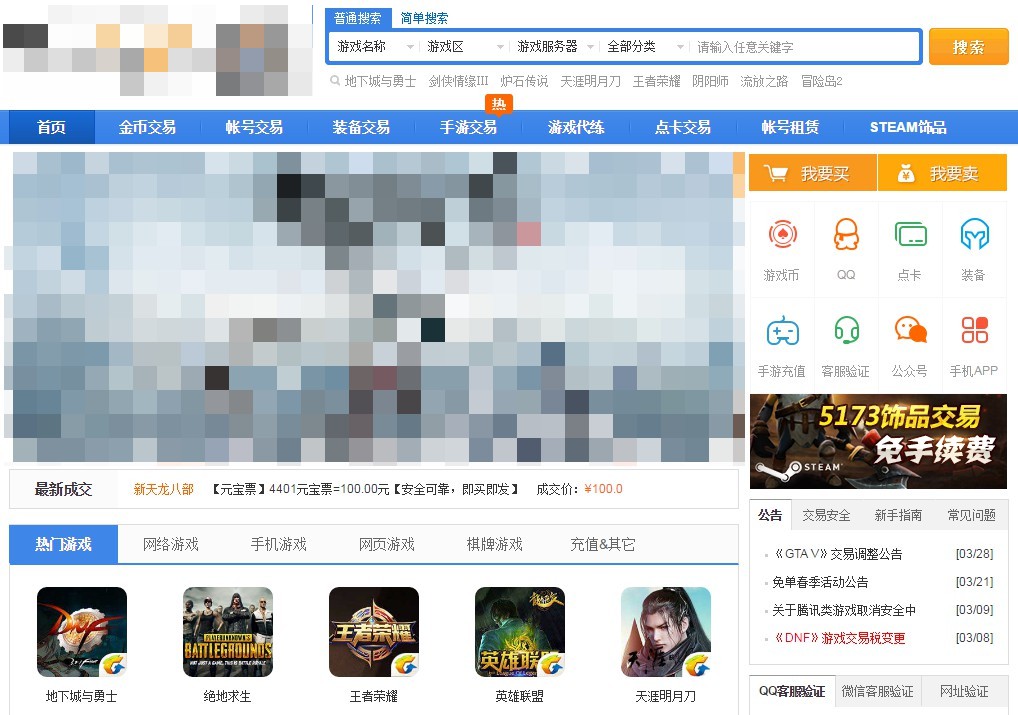
Task: Open the 游戏区 dropdown
Action: (464, 47)
